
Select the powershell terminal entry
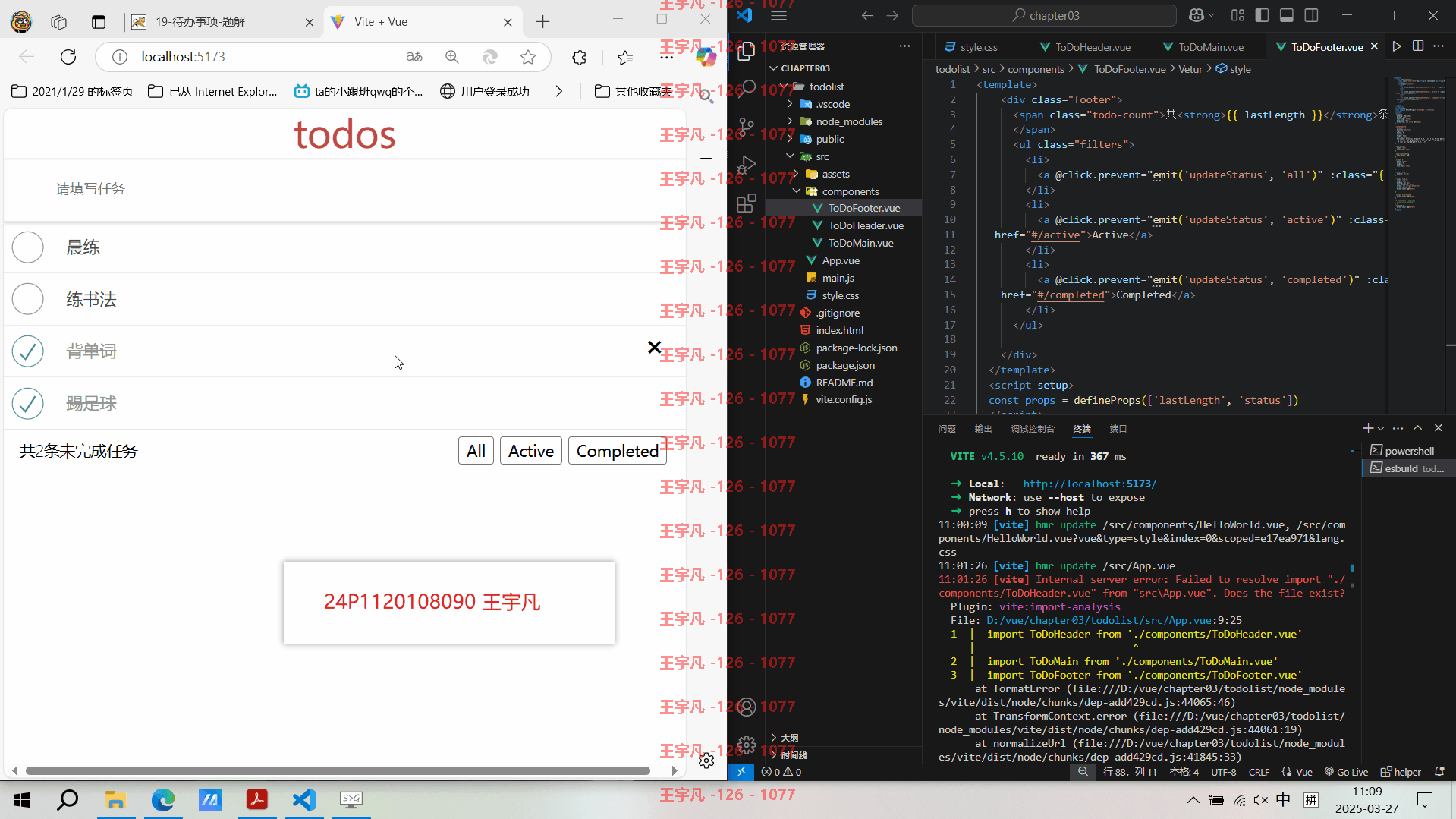tap(1408, 451)
